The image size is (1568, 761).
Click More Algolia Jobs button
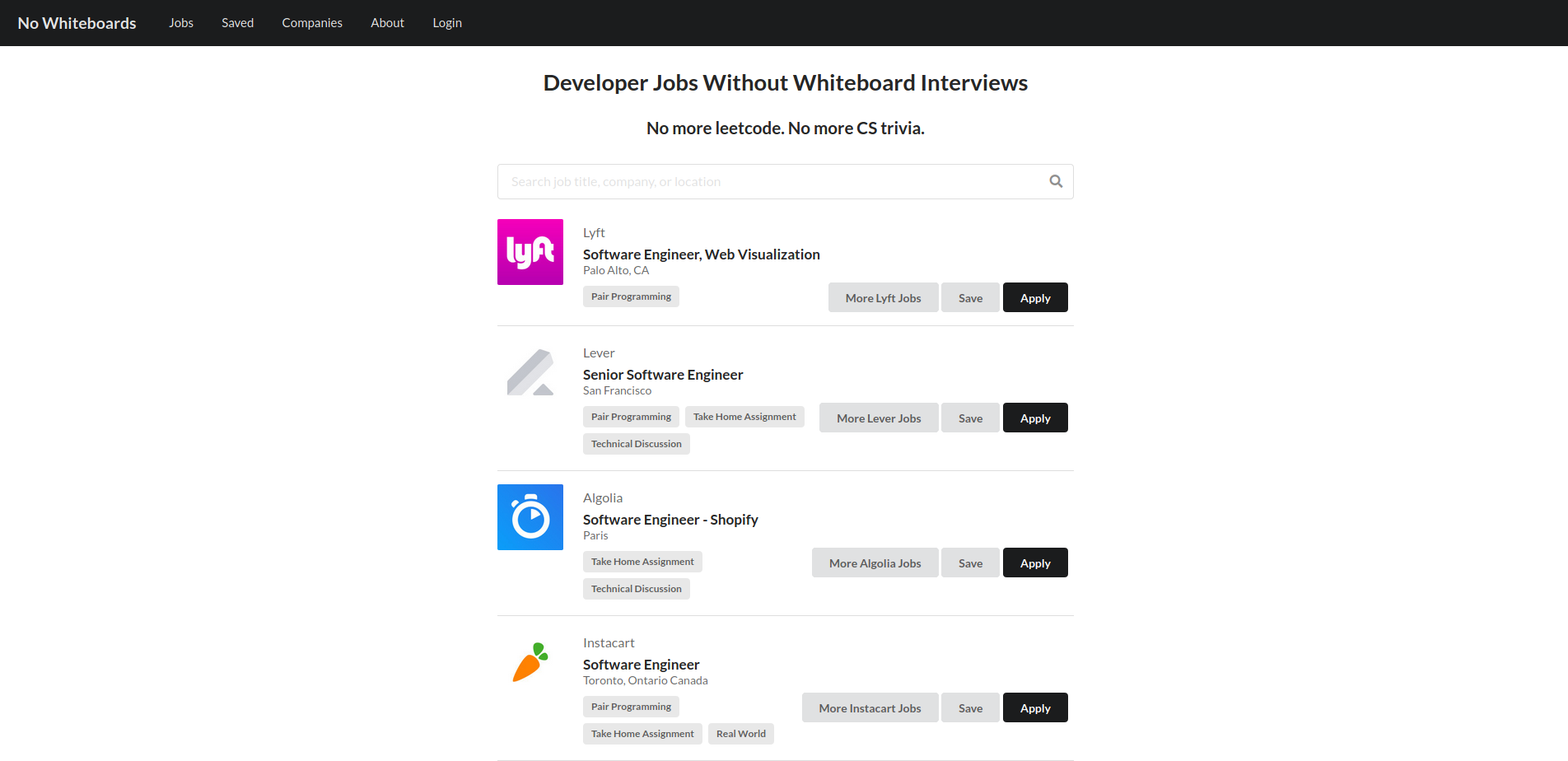[x=875, y=563]
